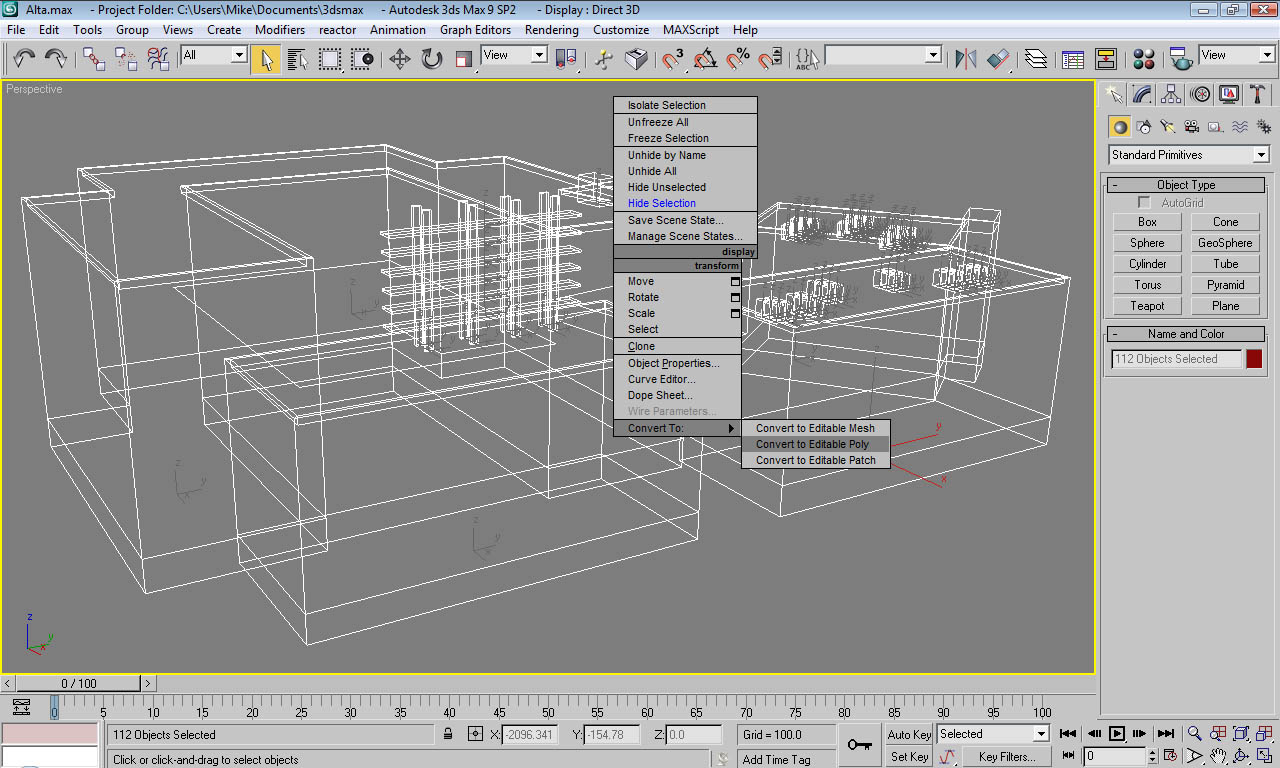The image size is (1280, 768).
Task: Toggle the Selection Lock padlock
Action: tap(449, 734)
